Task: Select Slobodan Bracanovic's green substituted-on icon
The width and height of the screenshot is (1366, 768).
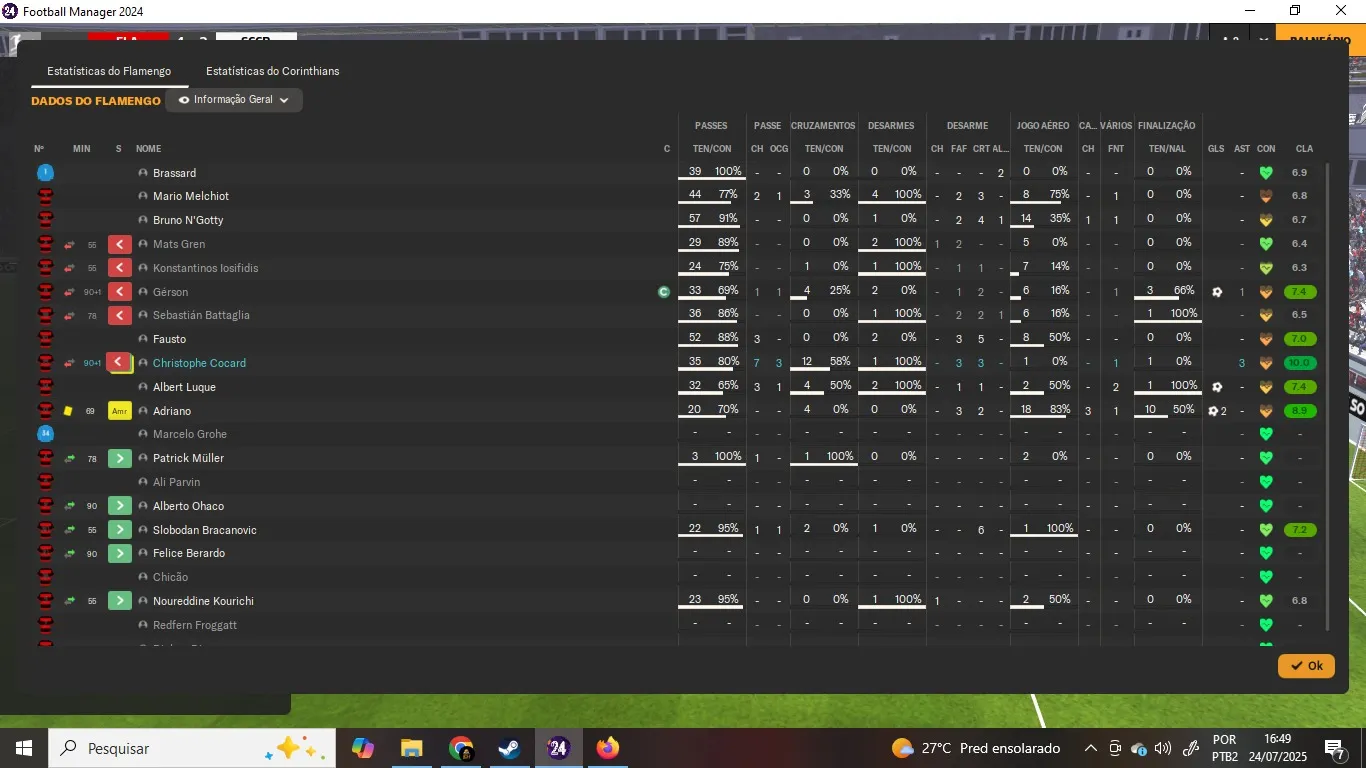Action: tap(120, 530)
